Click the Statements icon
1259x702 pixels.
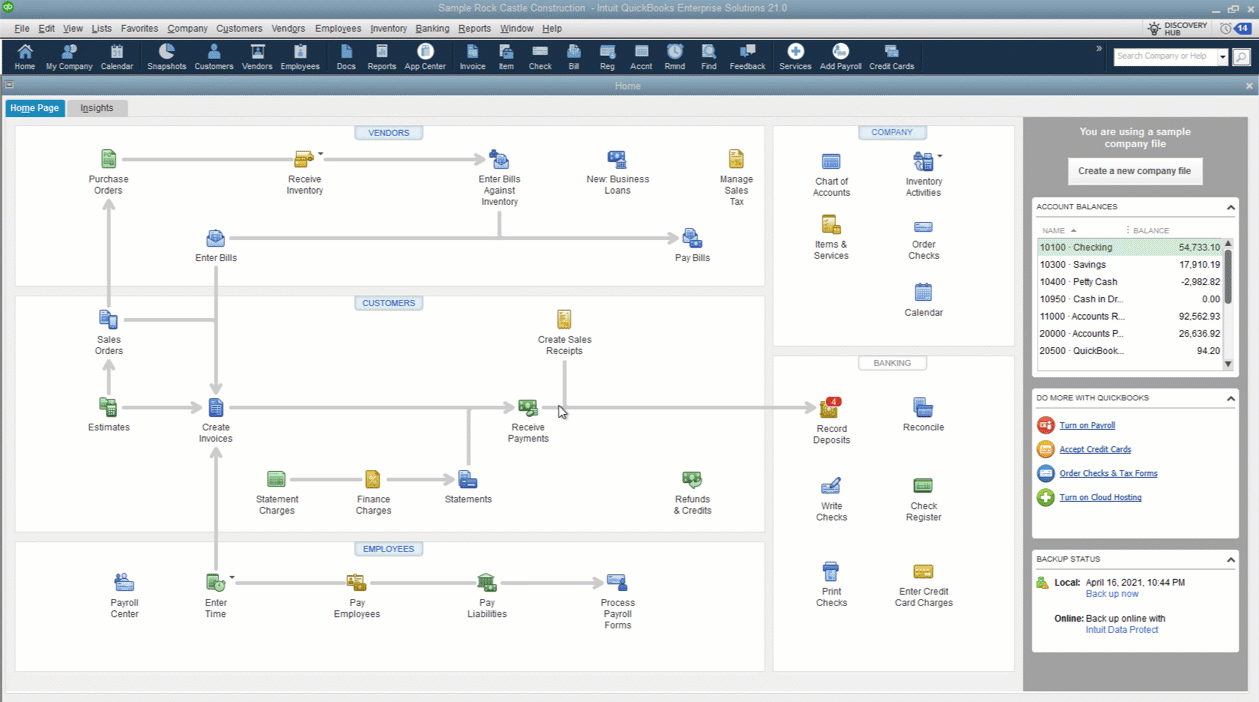(x=467, y=479)
